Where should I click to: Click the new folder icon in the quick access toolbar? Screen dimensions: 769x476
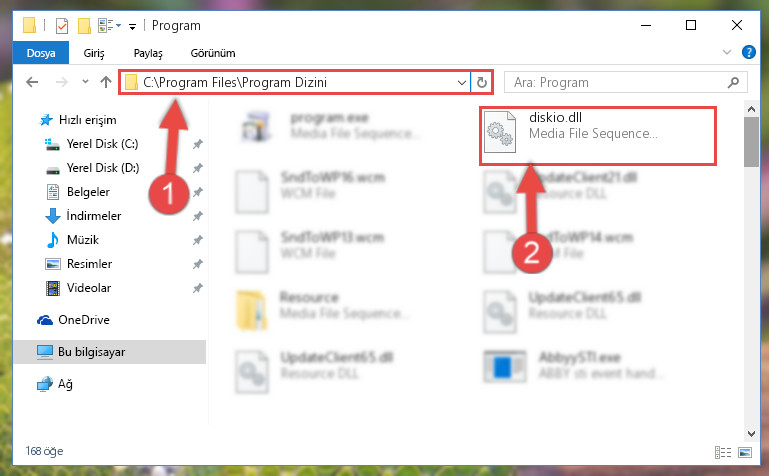point(84,25)
